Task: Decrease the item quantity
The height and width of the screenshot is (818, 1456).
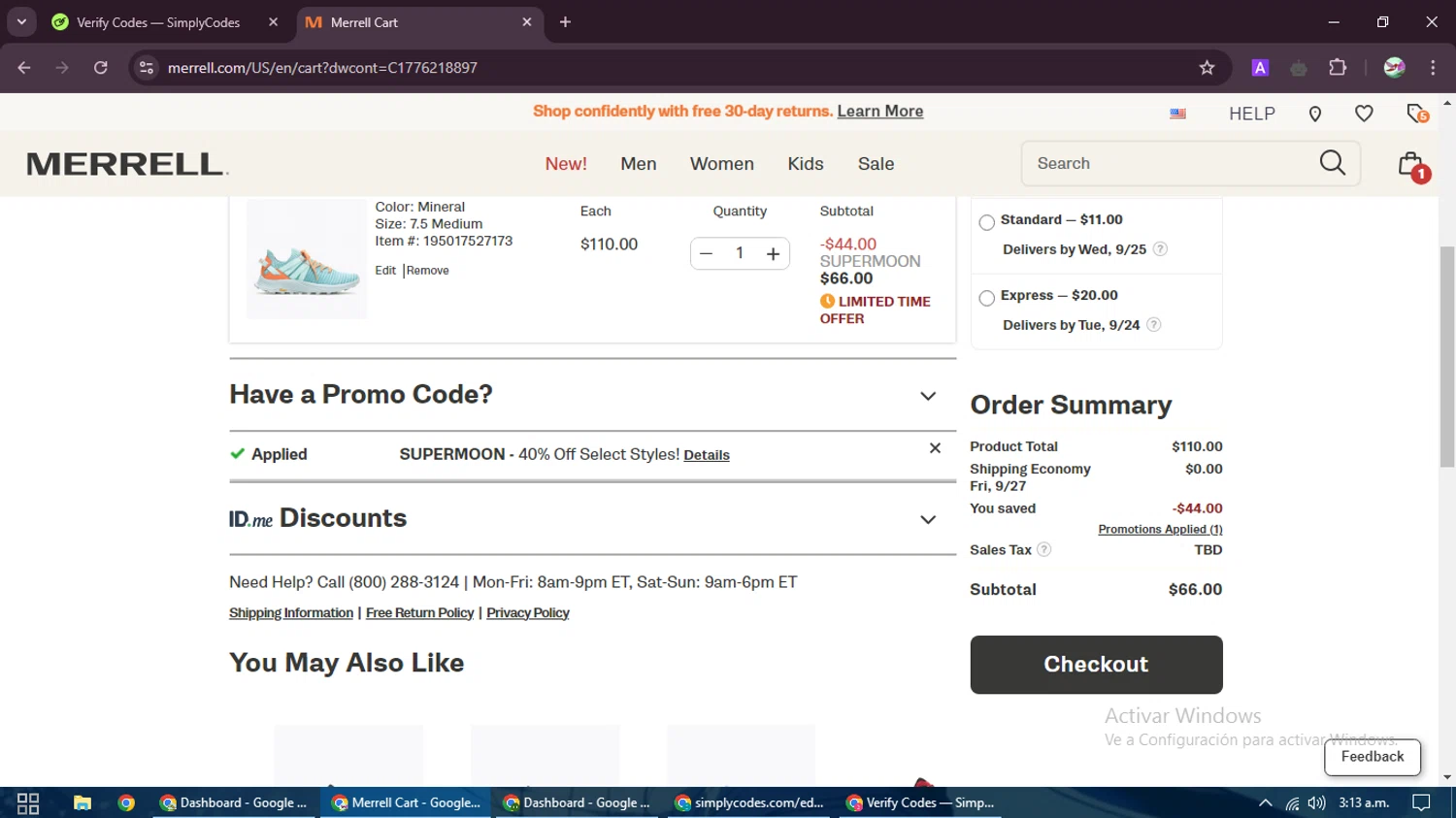Action: [x=707, y=254]
